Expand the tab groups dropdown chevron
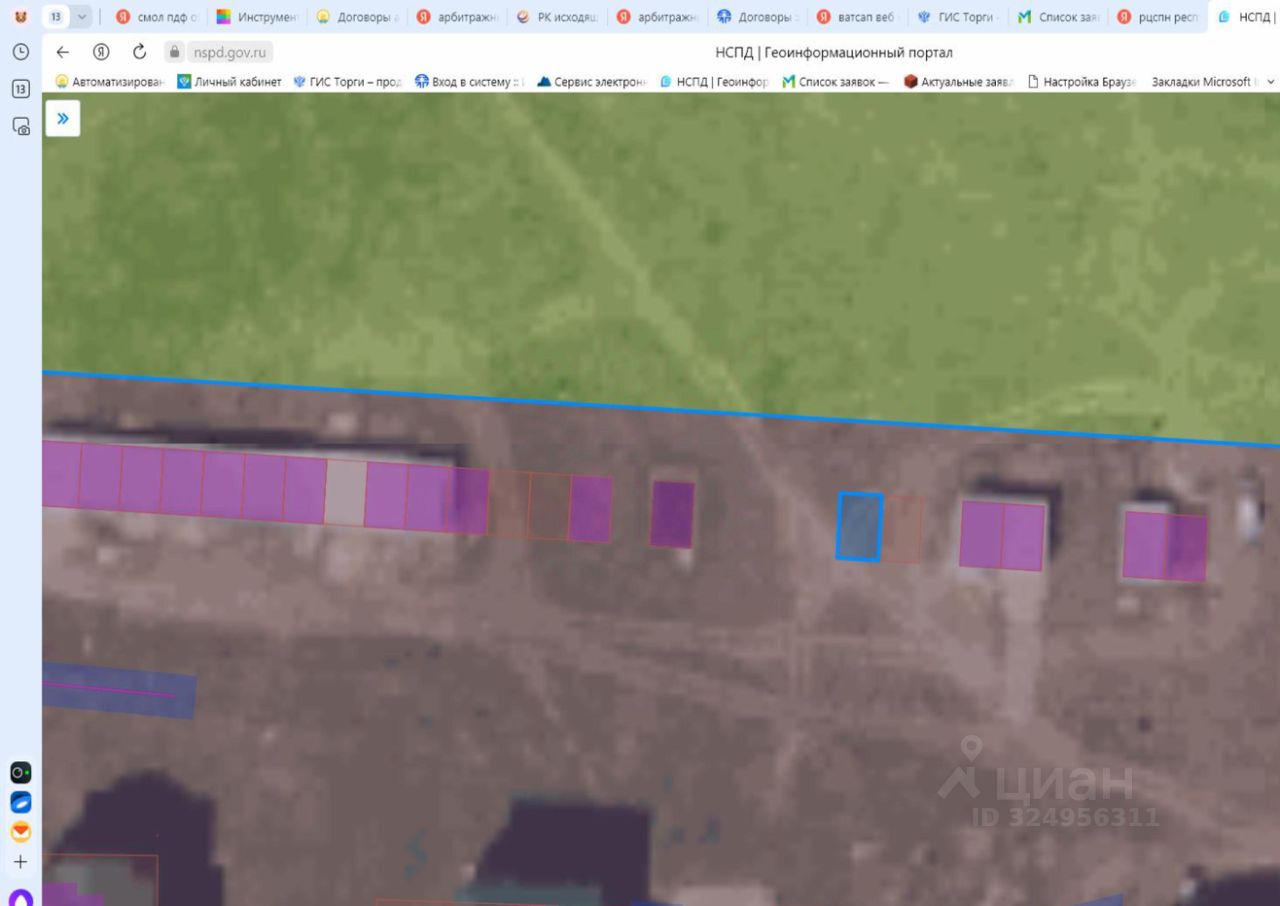Viewport: 1280px width, 906px height. click(82, 17)
